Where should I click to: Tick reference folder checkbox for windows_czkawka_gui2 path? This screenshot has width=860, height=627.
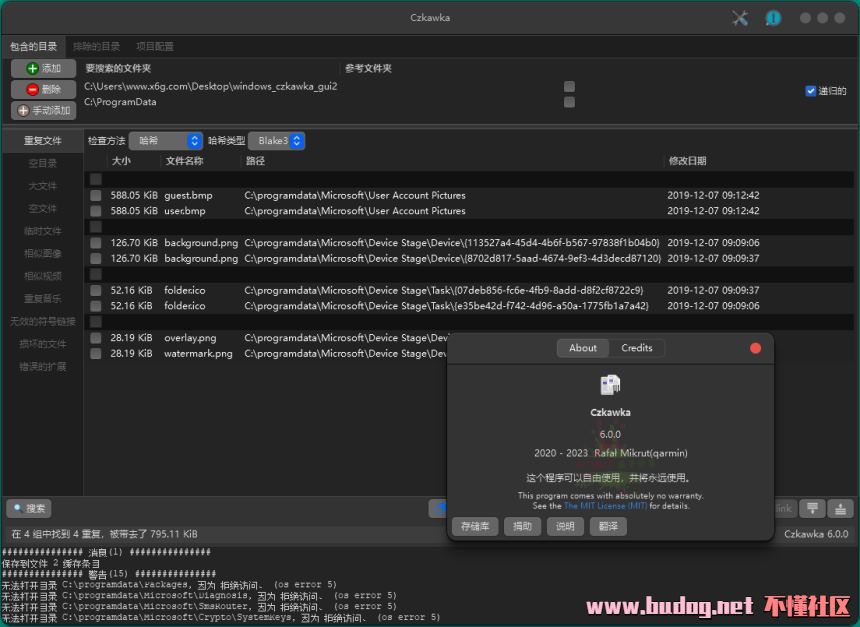pos(569,87)
